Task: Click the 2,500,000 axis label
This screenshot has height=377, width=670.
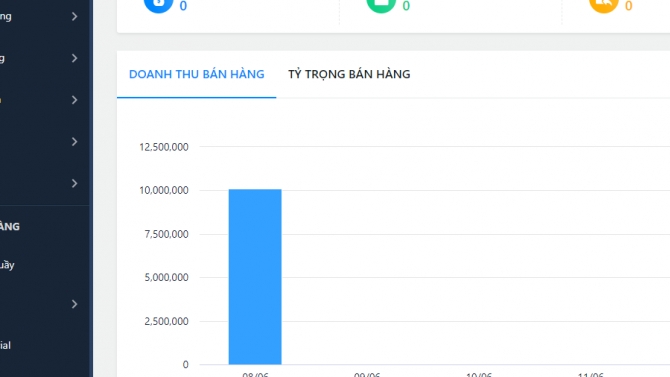Action: pos(166,321)
